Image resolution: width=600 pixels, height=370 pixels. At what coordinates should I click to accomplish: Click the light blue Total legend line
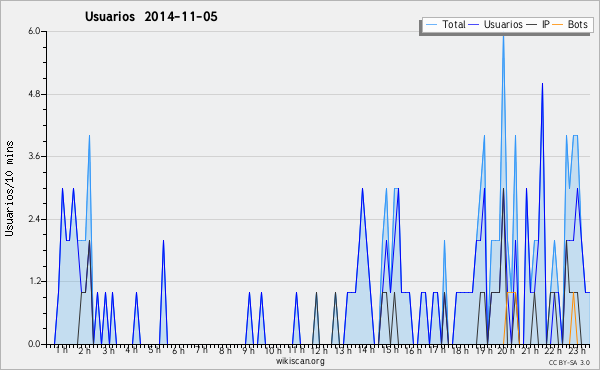point(431,25)
